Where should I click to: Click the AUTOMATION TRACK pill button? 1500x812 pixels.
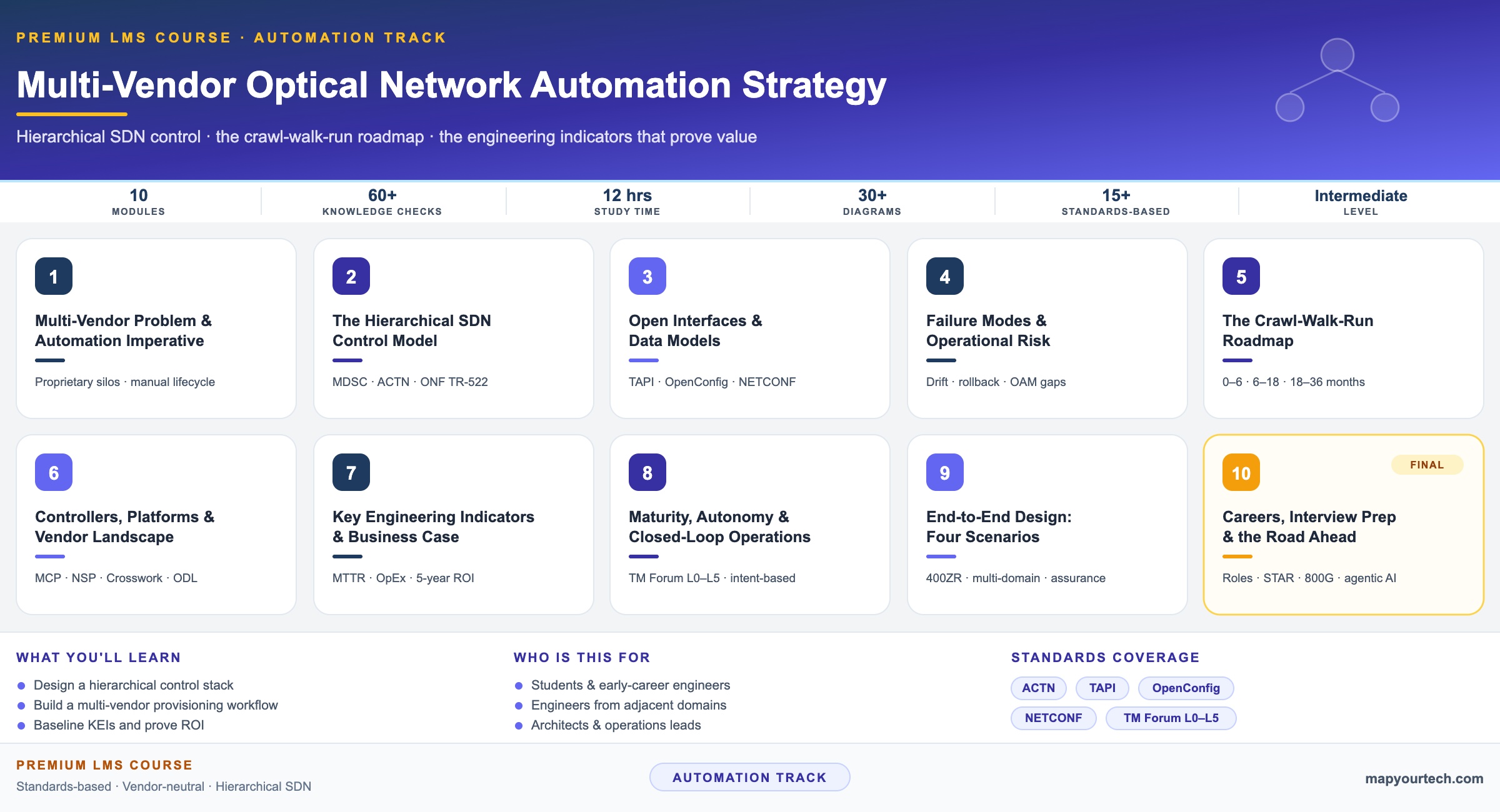point(750,777)
